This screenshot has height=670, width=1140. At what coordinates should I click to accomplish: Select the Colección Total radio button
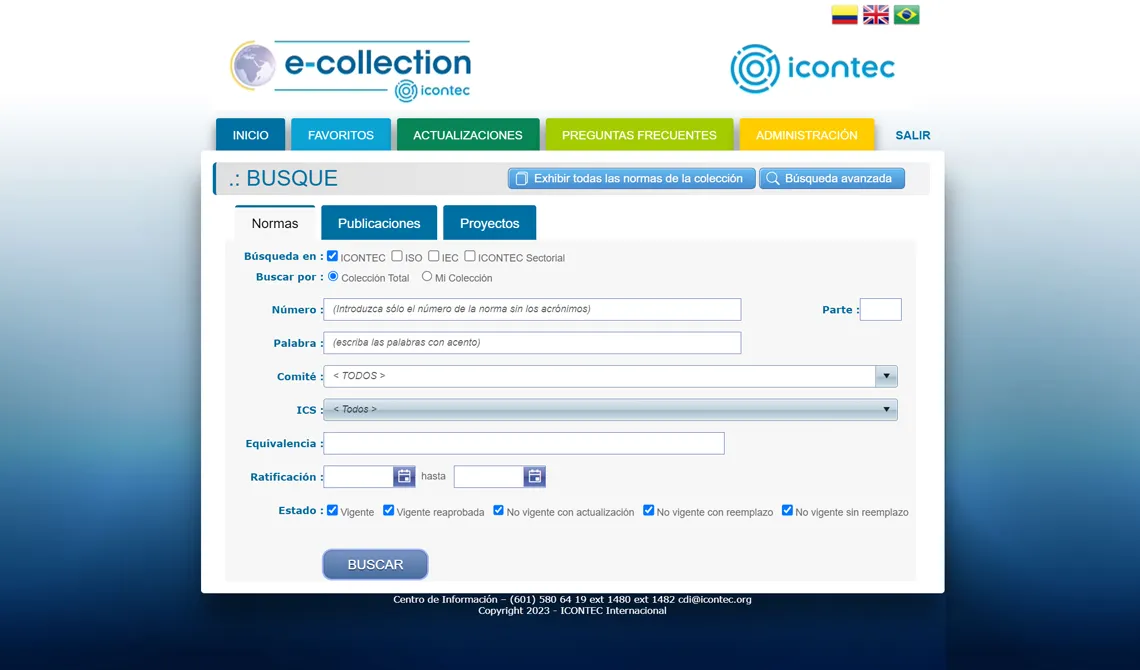pos(333,276)
